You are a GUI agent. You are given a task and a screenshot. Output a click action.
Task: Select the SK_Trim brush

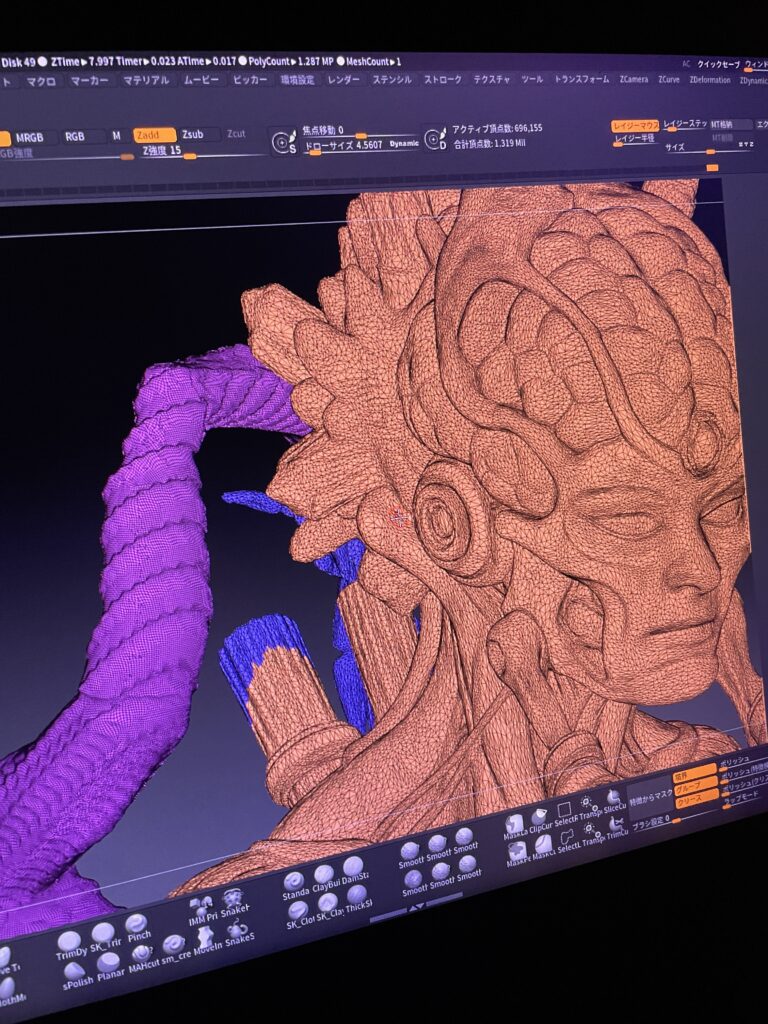click(104, 938)
